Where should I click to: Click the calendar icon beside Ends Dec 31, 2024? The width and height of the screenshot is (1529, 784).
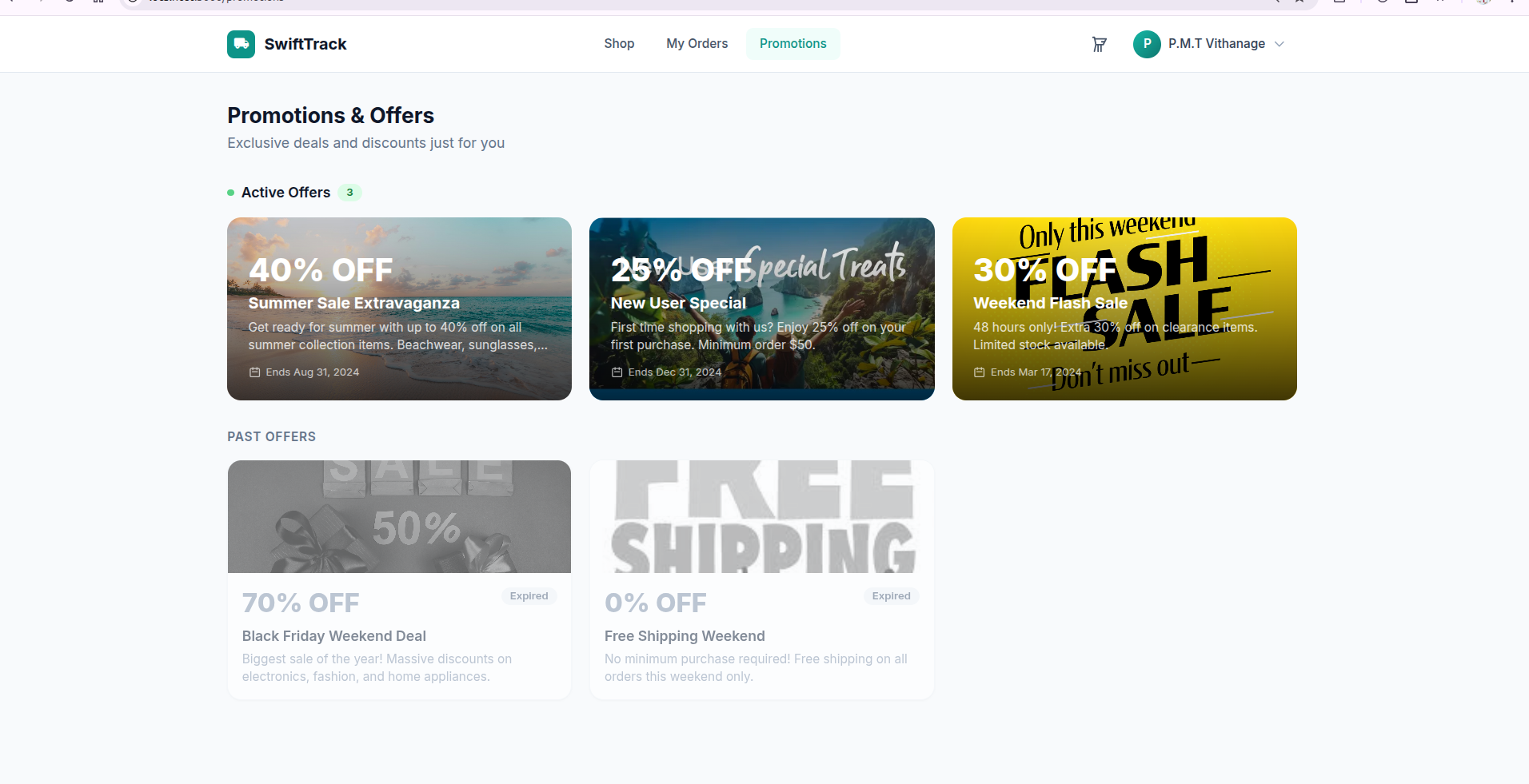click(617, 372)
